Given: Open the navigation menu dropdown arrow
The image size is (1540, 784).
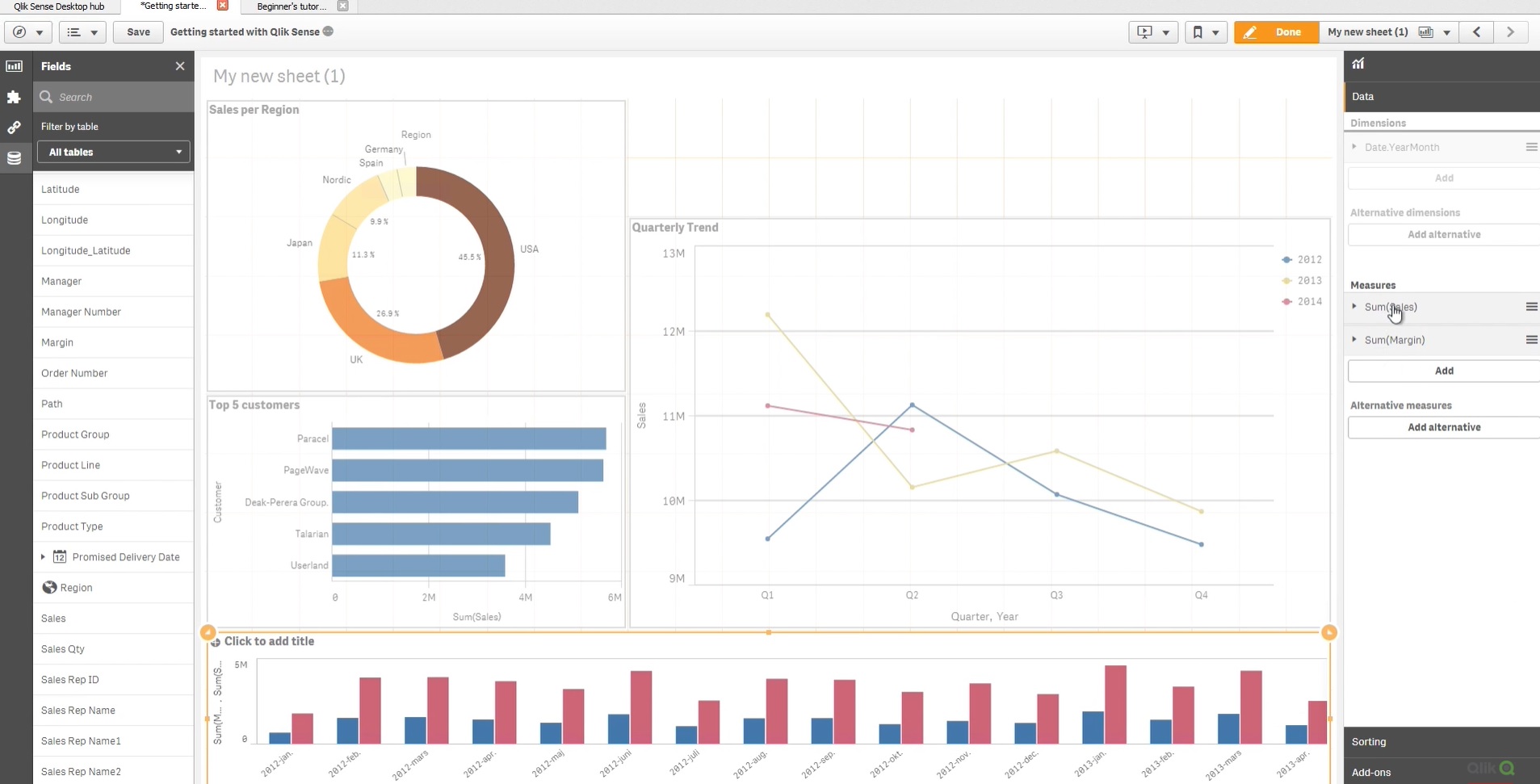Looking at the screenshot, I should 39,33.
